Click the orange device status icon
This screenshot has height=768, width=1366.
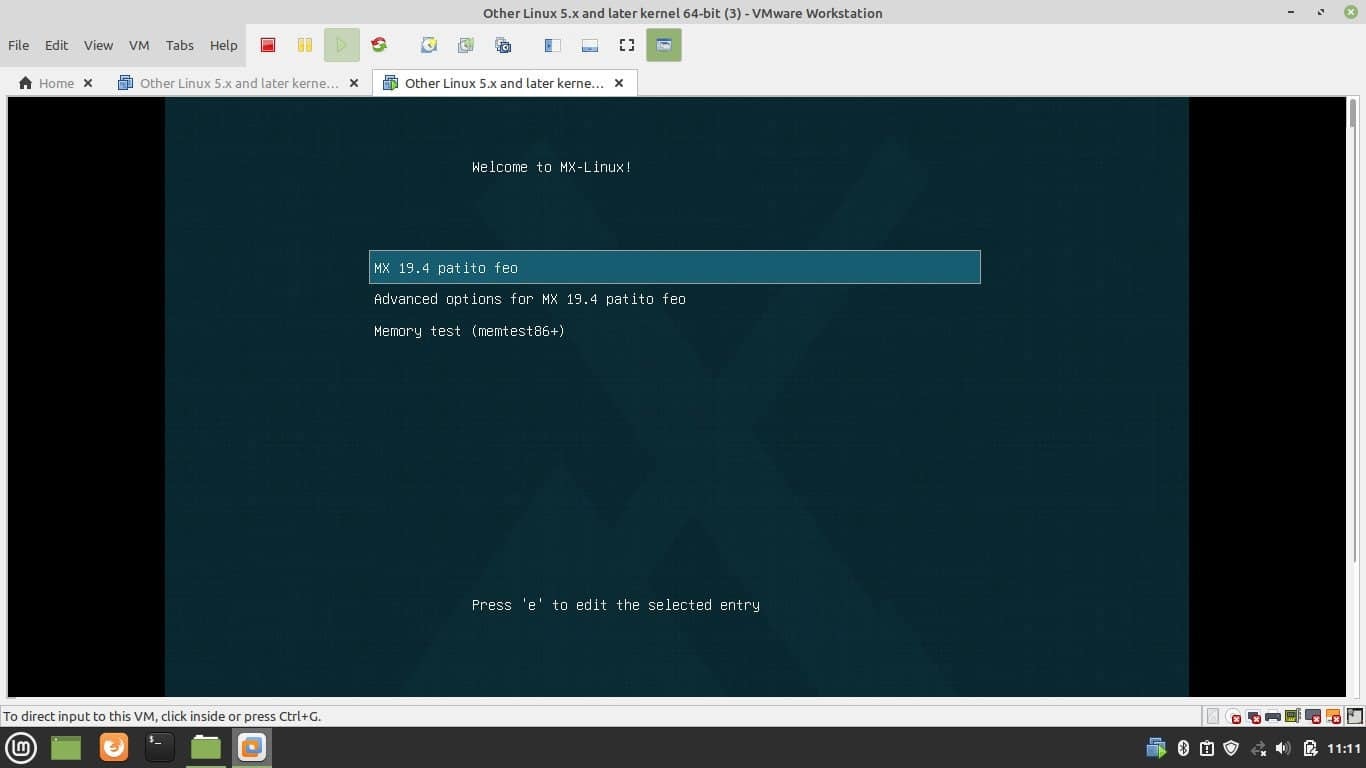click(1333, 716)
